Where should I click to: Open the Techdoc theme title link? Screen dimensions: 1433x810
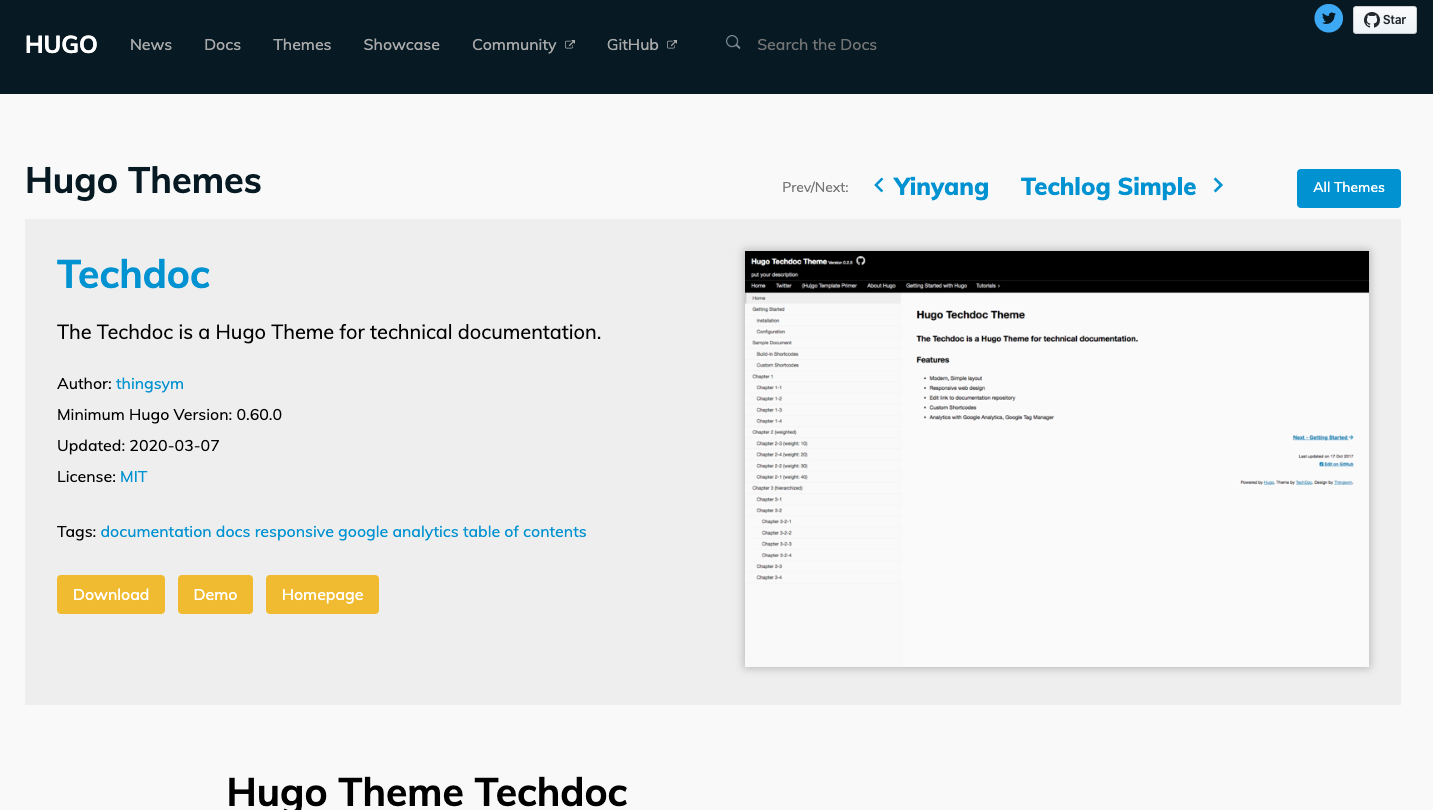133,274
